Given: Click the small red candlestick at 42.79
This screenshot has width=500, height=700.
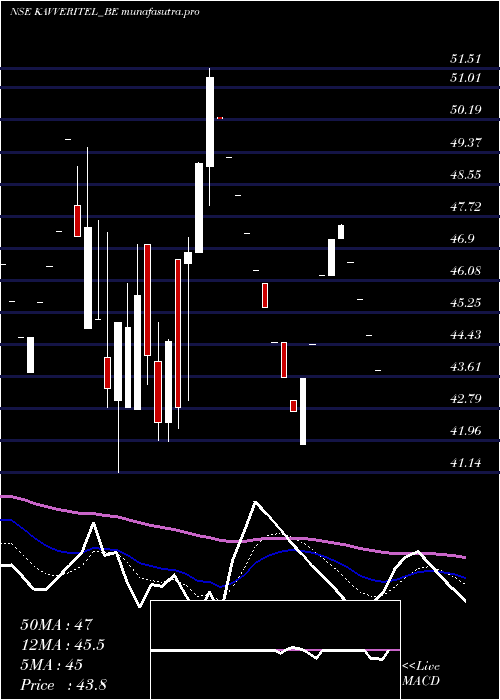Looking at the screenshot, I should [293, 406].
